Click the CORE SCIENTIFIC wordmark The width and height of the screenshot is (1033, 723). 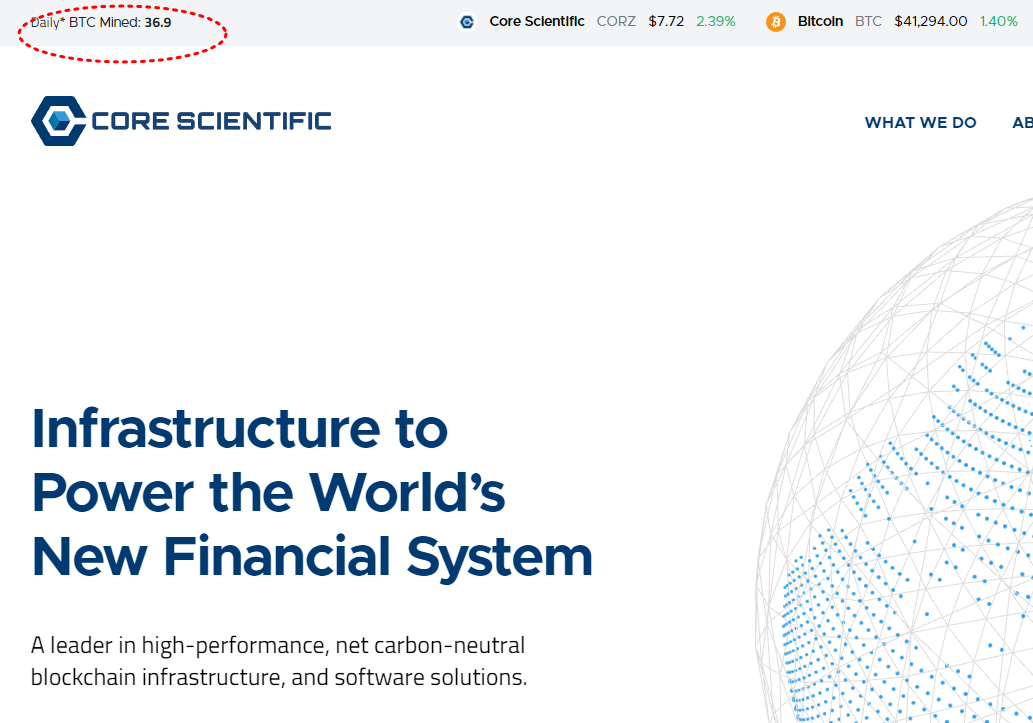click(x=211, y=121)
